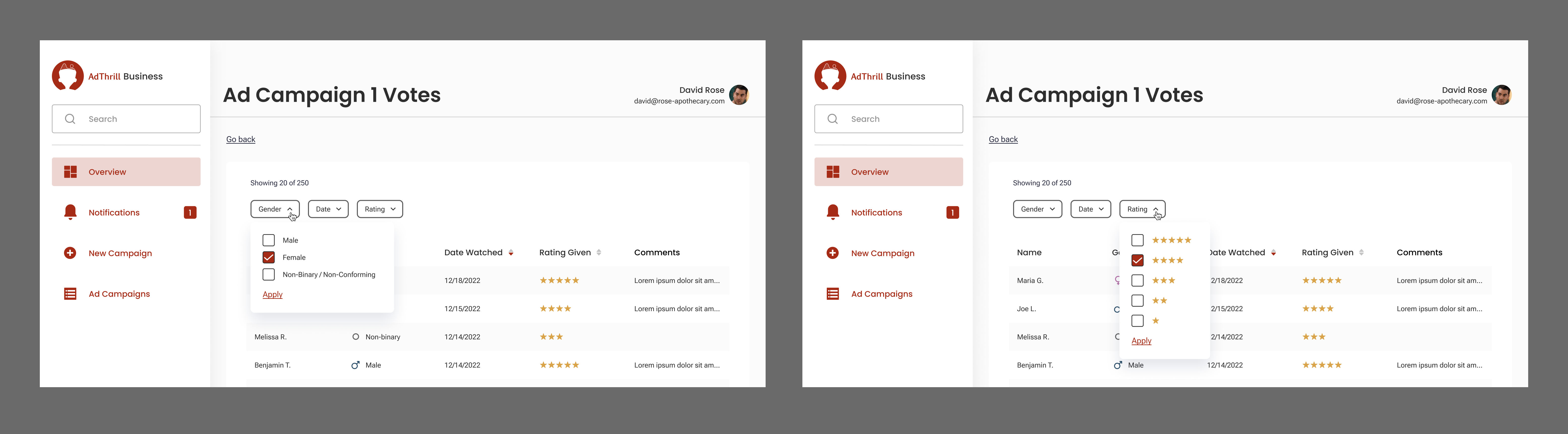
Task: Check the two-star rating filter checkbox
Action: [x=1138, y=300]
